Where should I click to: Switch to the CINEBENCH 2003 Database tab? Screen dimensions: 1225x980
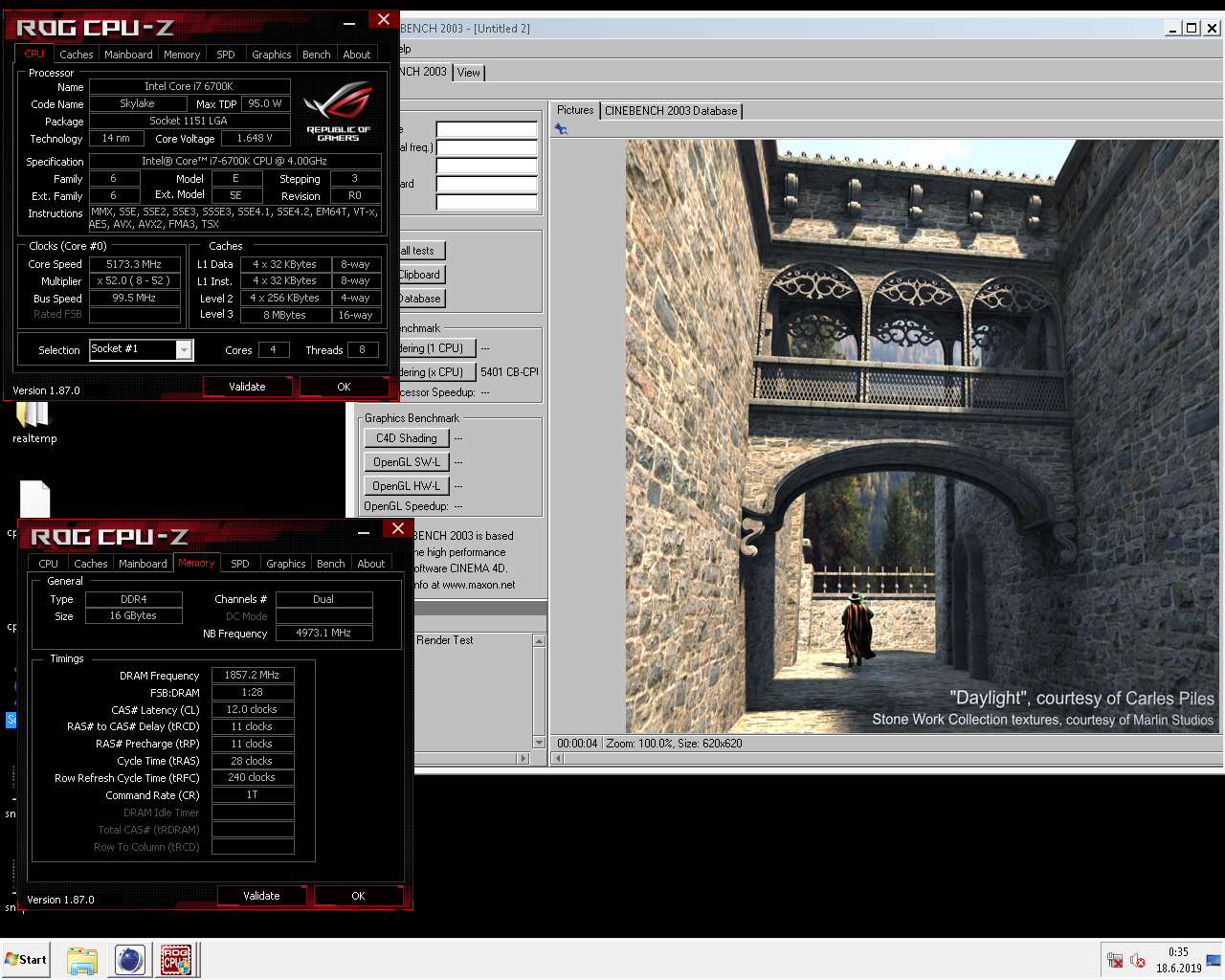pyautogui.click(x=671, y=111)
